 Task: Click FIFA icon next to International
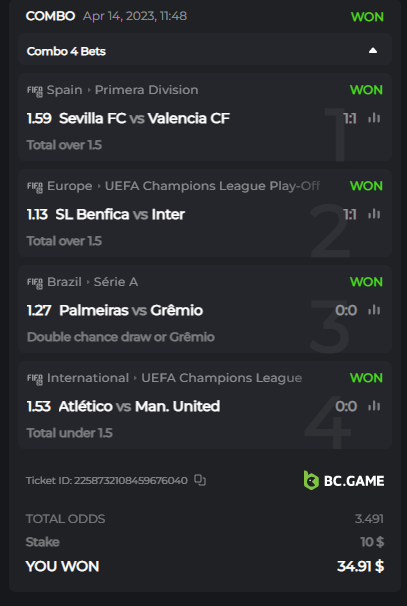35,379
